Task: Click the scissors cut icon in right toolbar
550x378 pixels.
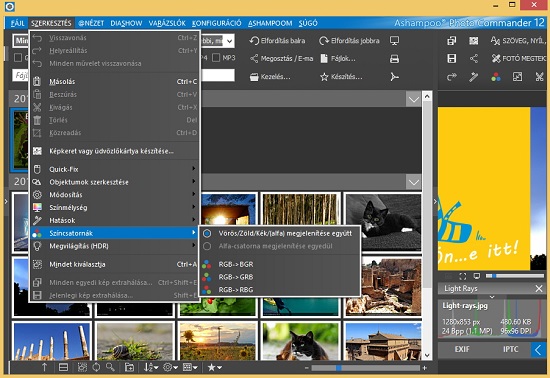Action: (539, 77)
